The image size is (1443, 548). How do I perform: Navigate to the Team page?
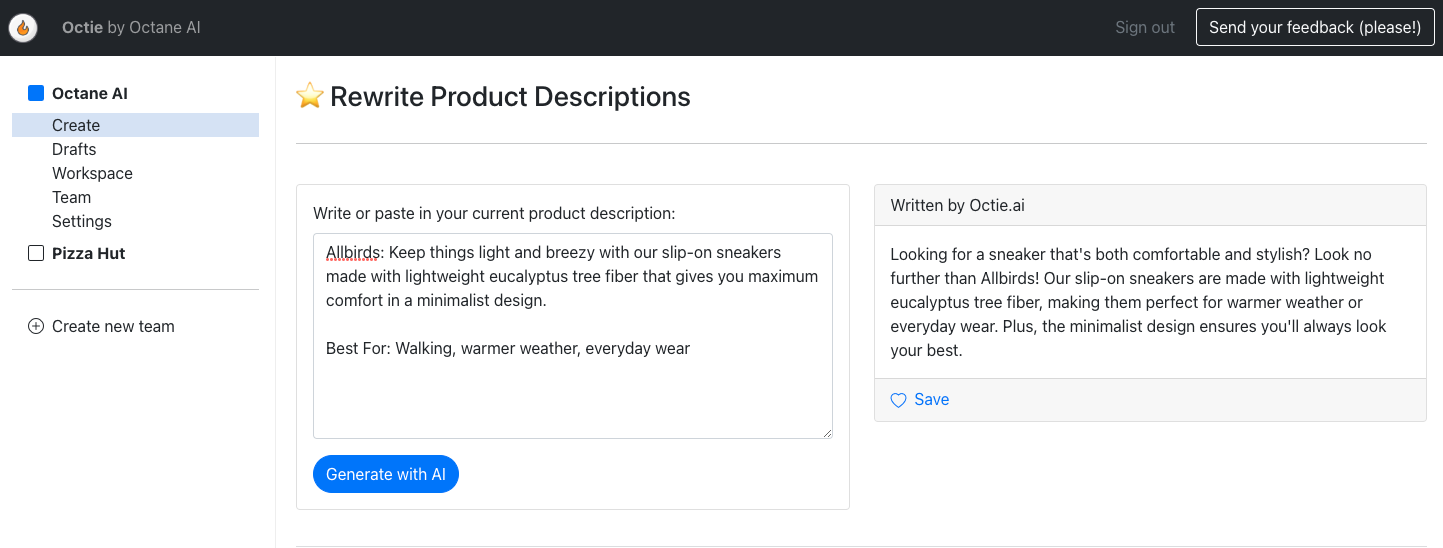71,197
